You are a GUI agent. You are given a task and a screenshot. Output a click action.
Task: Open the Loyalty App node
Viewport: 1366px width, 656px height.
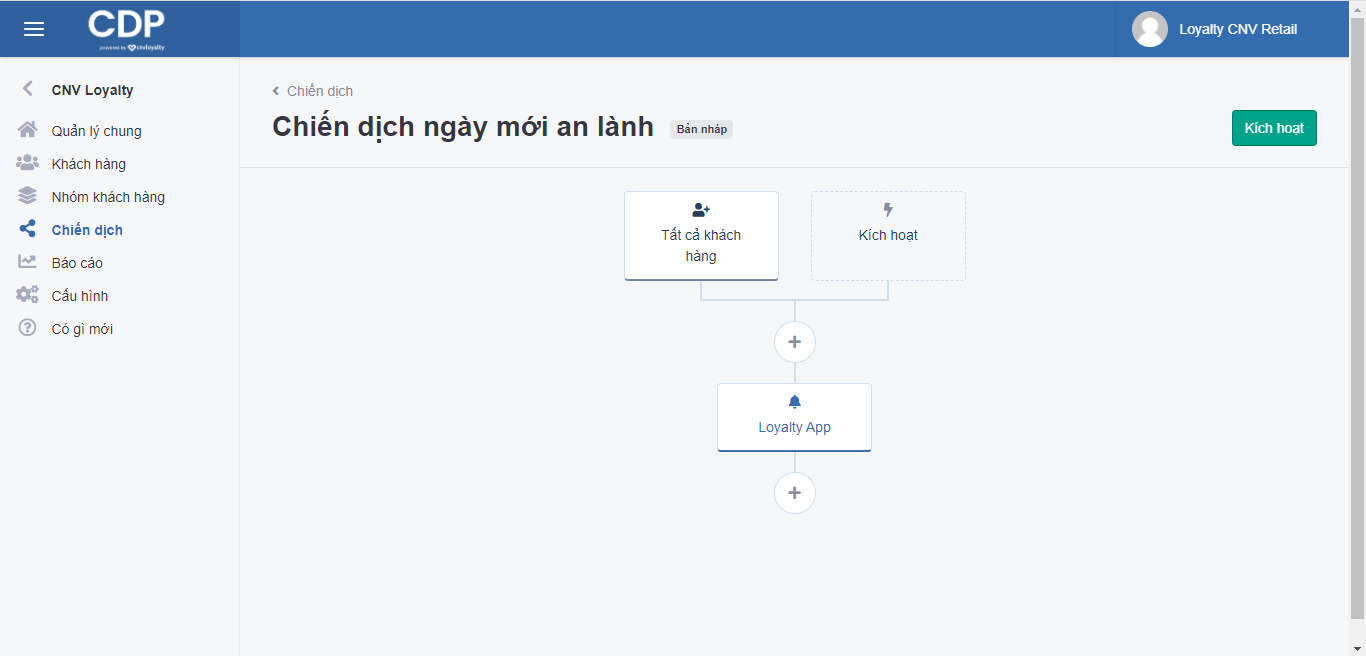point(794,417)
